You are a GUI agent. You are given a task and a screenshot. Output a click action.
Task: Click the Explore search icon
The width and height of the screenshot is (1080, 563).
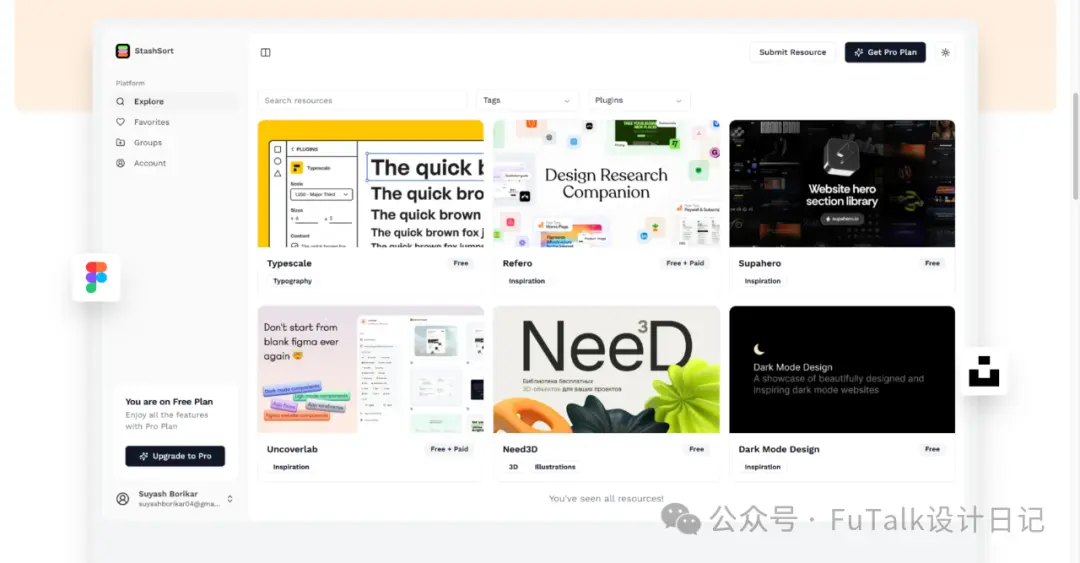[x=121, y=101]
